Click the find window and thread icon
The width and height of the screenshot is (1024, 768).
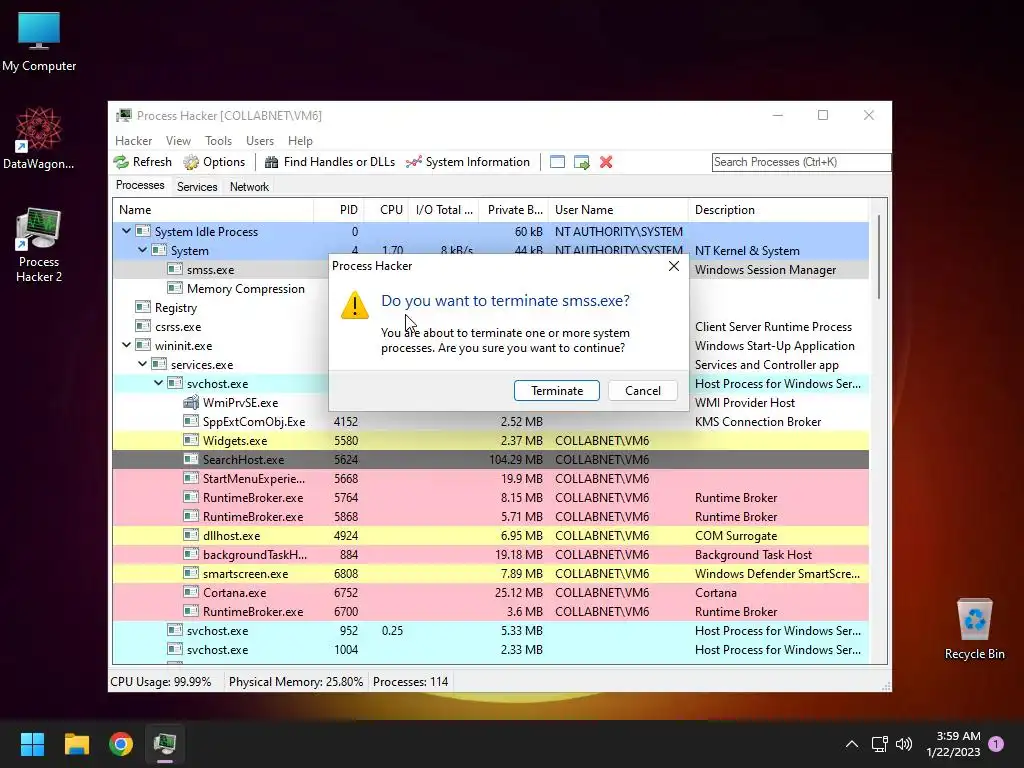581,162
